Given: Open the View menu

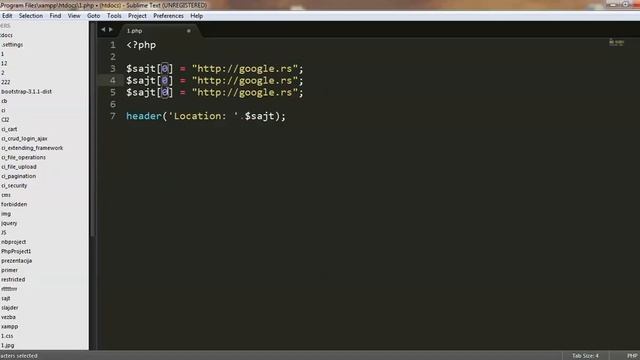Looking at the screenshot, I should [74, 16].
